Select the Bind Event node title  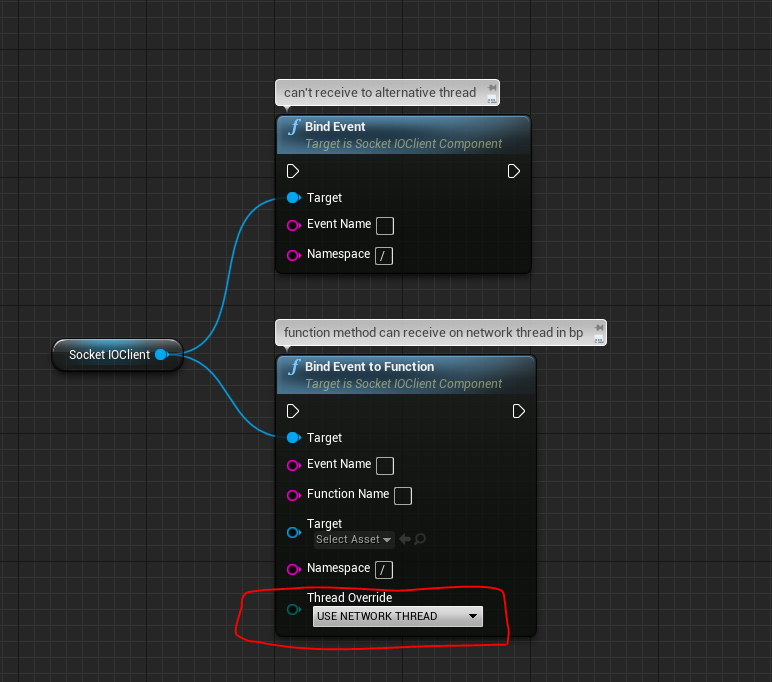click(335, 127)
